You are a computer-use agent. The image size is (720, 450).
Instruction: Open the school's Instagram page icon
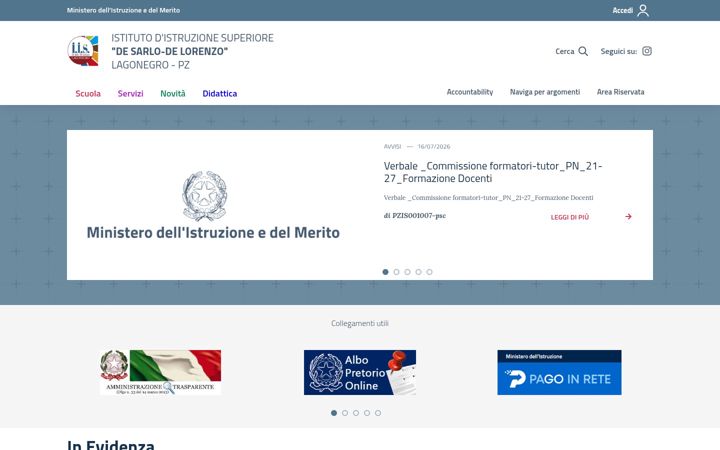pos(647,51)
